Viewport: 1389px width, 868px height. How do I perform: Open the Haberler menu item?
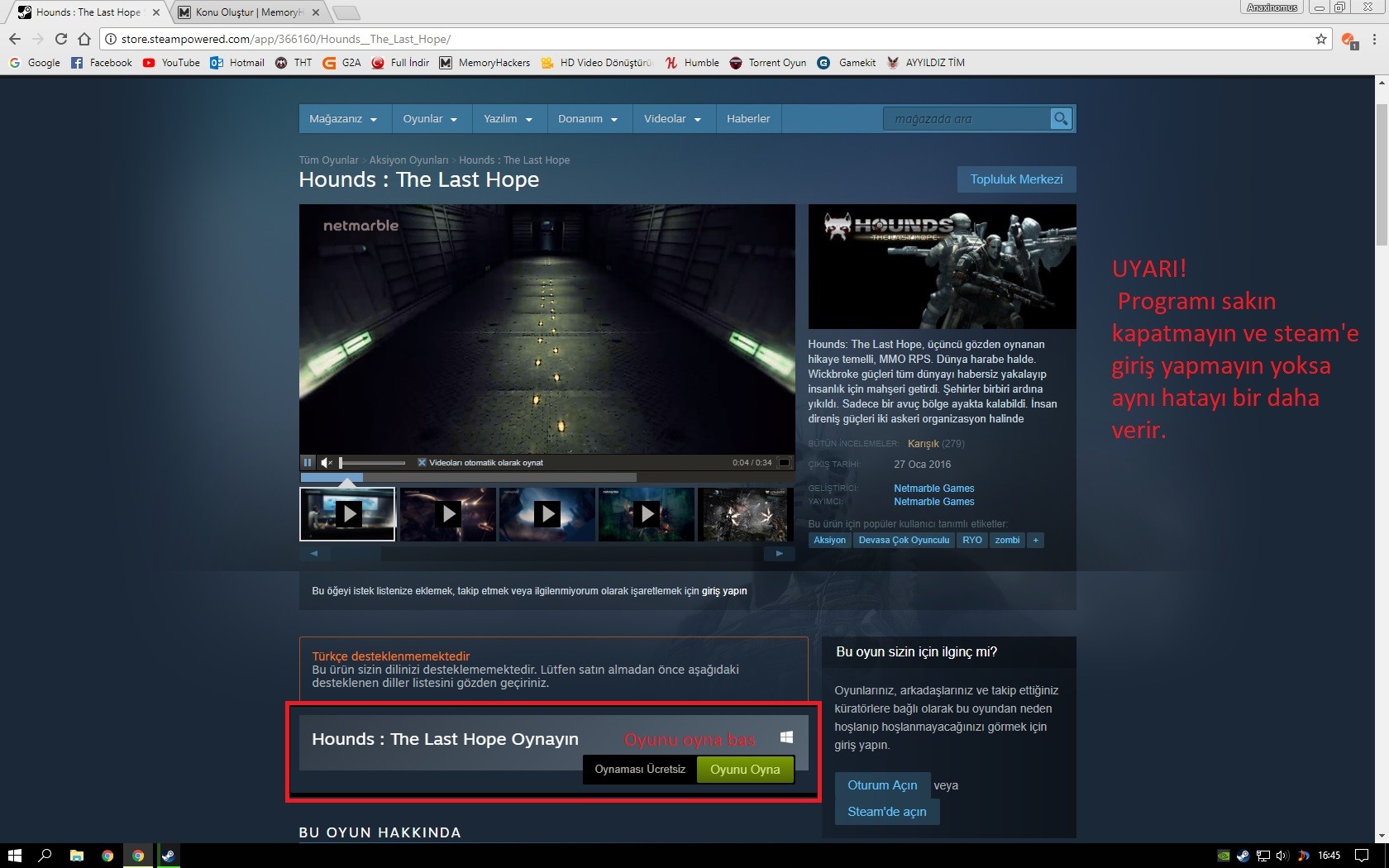[x=748, y=119]
